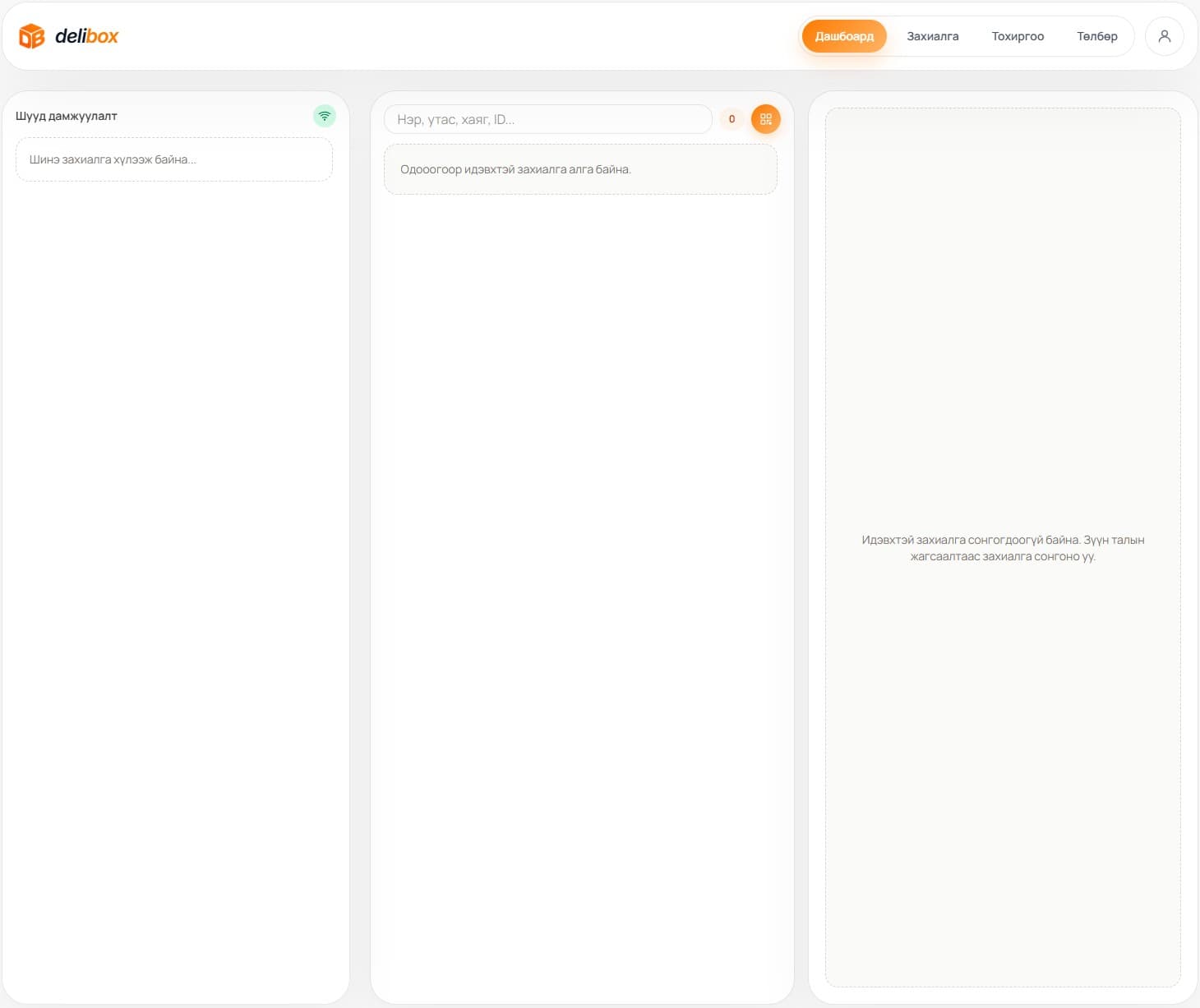Focus the Нэр, утас, хаяг, ID search field
The height and width of the screenshot is (1008, 1200).
pyautogui.click(x=548, y=119)
